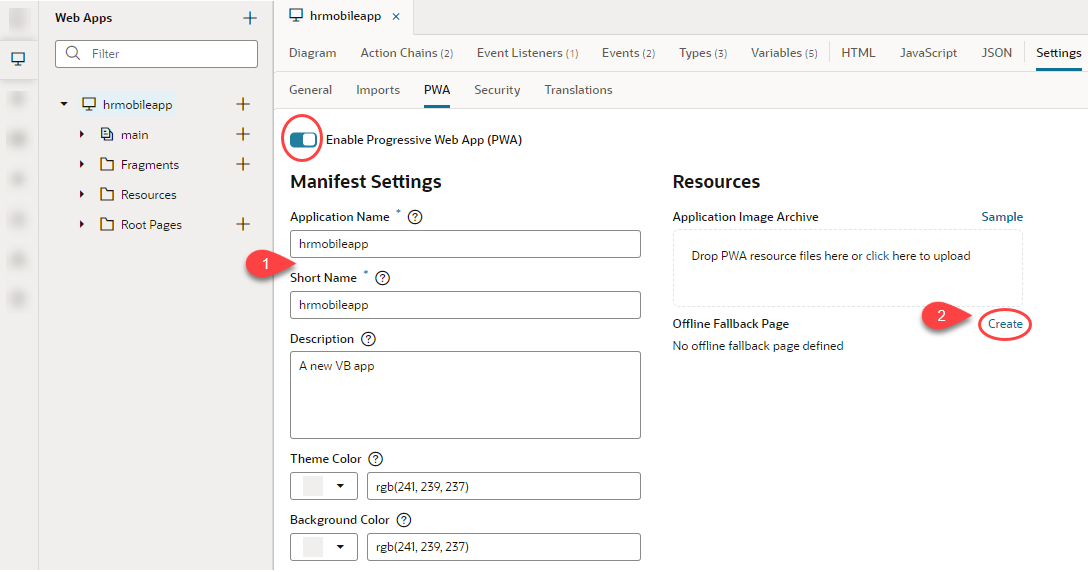Click the Application Name input field

(x=465, y=244)
